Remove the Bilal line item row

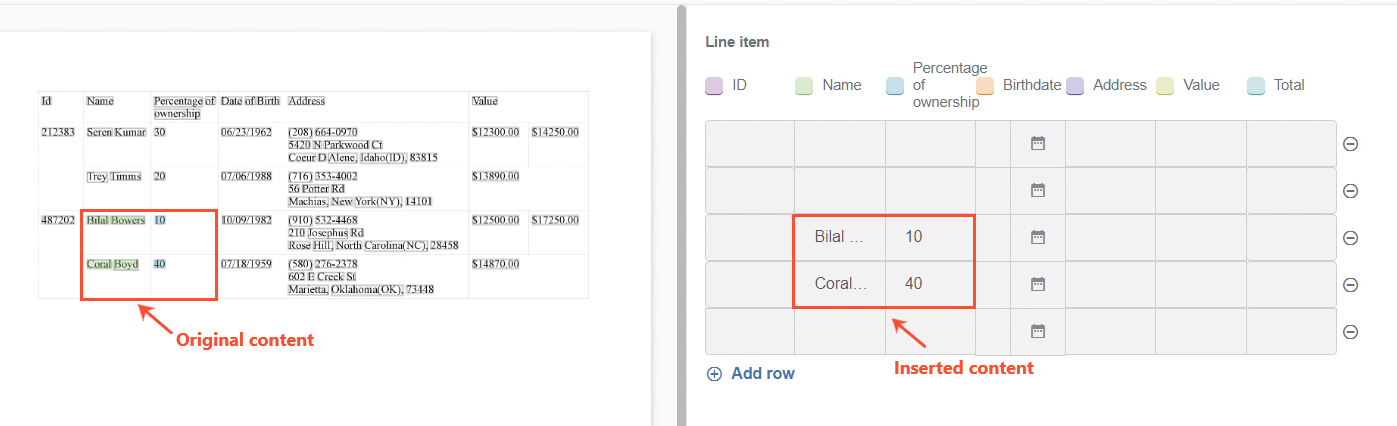pos(1350,238)
